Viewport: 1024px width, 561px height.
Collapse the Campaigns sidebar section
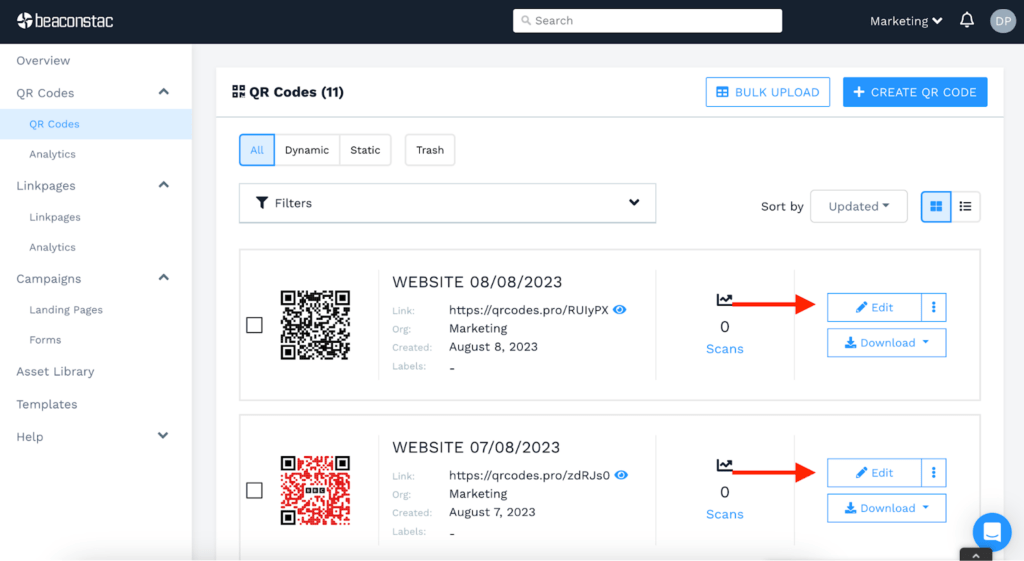click(x=163, y=278)
